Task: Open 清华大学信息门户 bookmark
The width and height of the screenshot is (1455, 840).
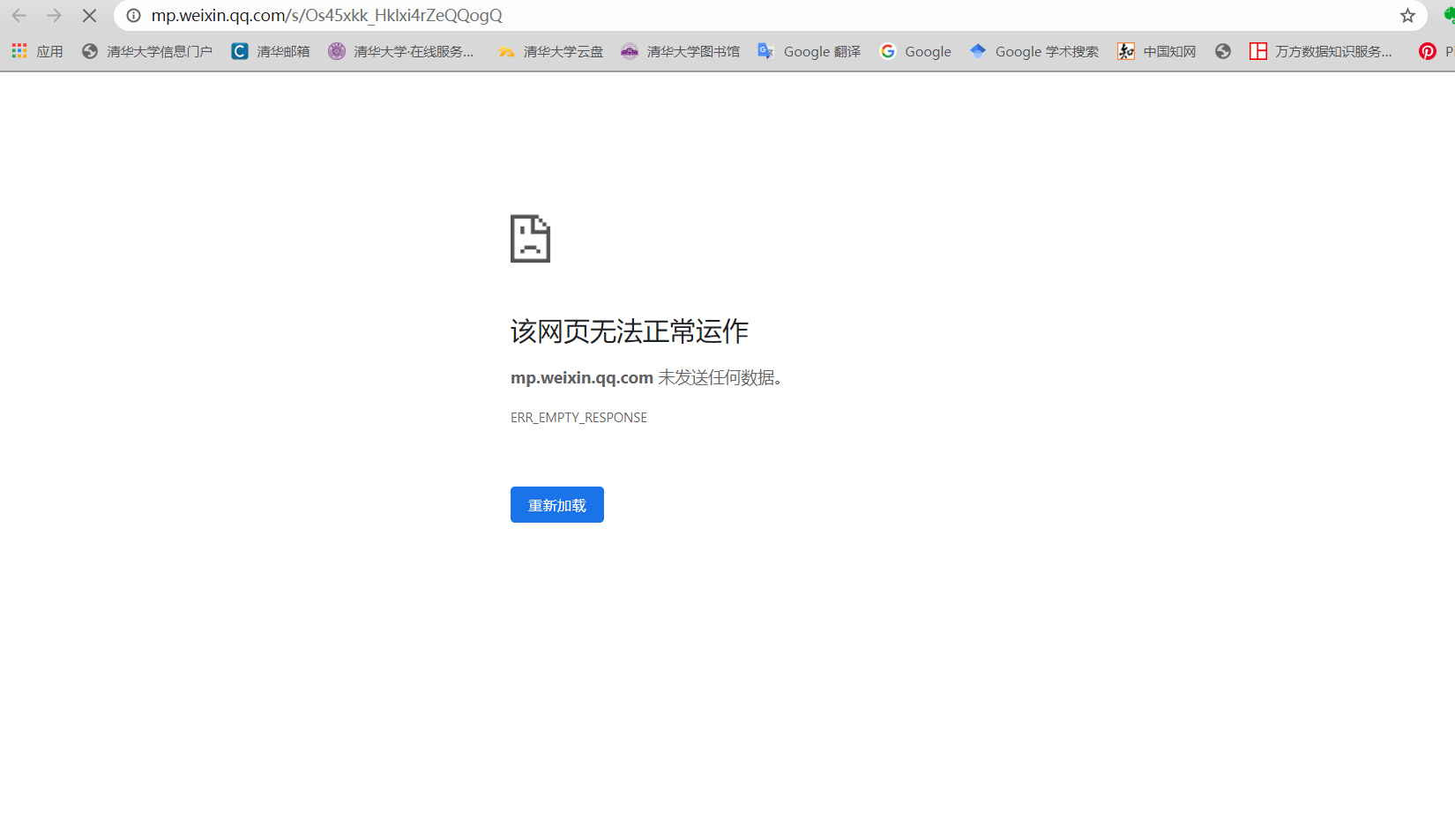Action: pyautogui.click(x=146, y=51)
